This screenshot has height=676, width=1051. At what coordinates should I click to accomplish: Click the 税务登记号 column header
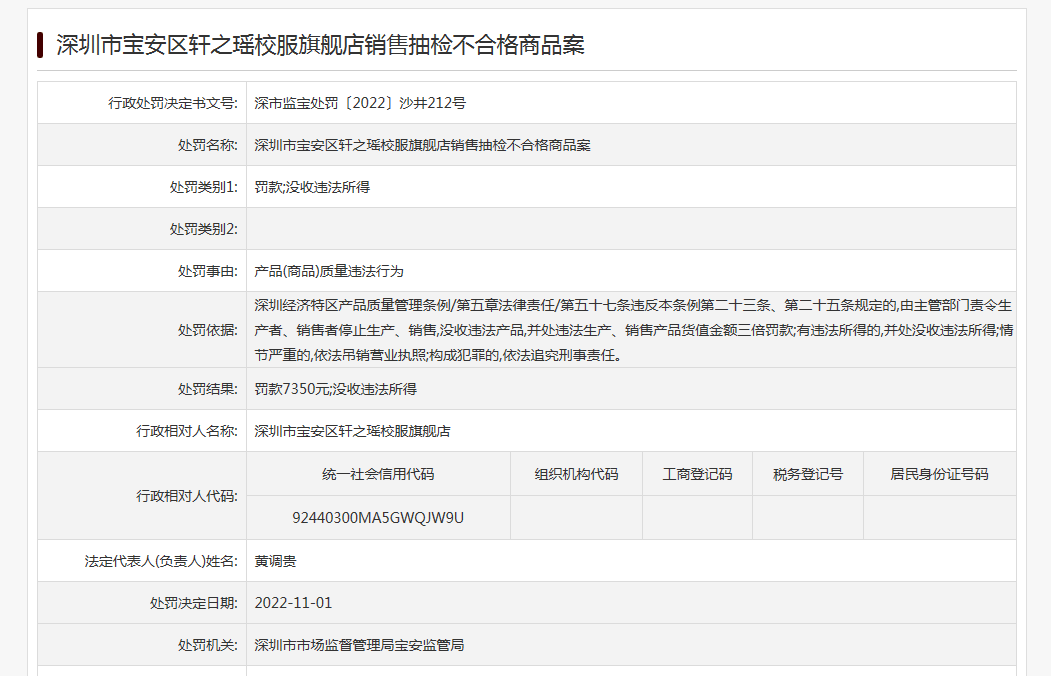coord(807,474)
